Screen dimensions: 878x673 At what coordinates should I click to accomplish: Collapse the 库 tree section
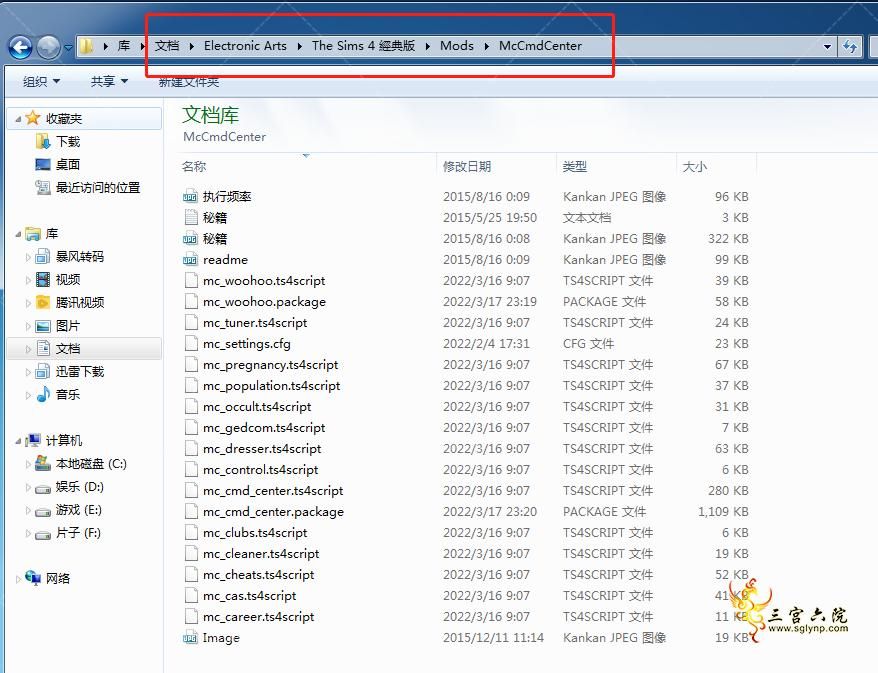(18, 234)
